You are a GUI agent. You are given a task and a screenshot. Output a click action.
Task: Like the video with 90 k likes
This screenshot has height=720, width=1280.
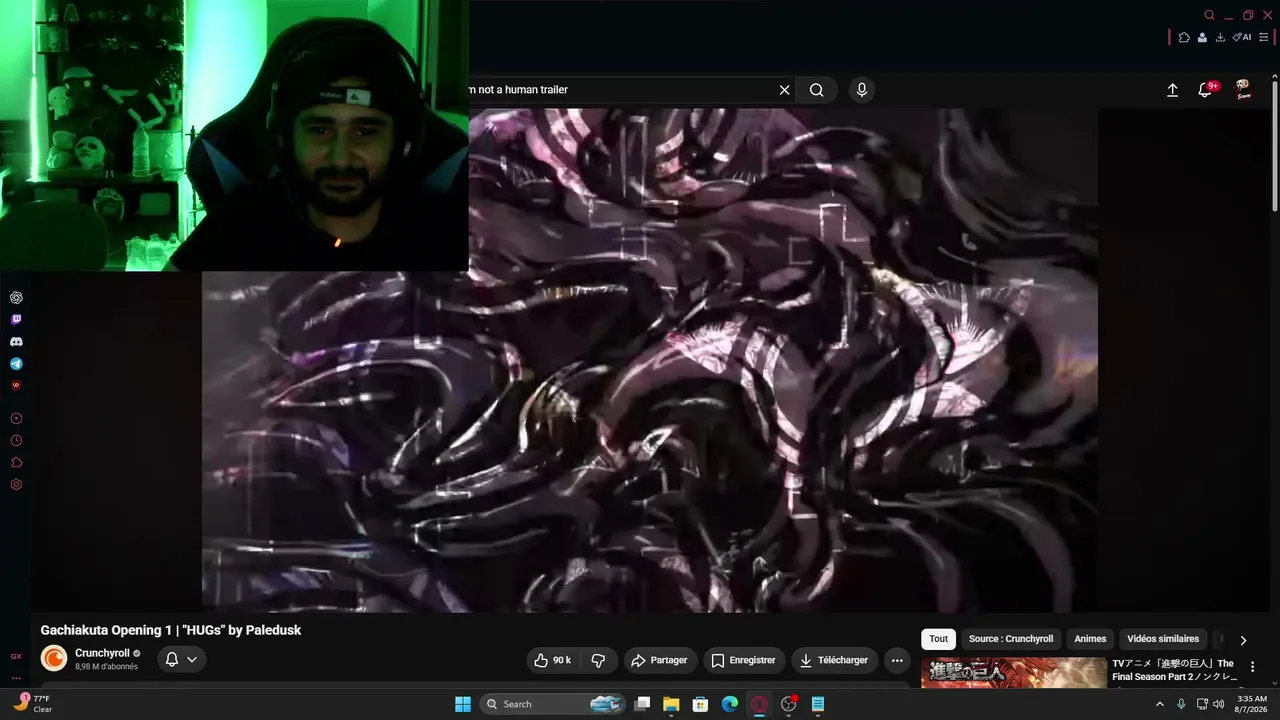(553, 660)
